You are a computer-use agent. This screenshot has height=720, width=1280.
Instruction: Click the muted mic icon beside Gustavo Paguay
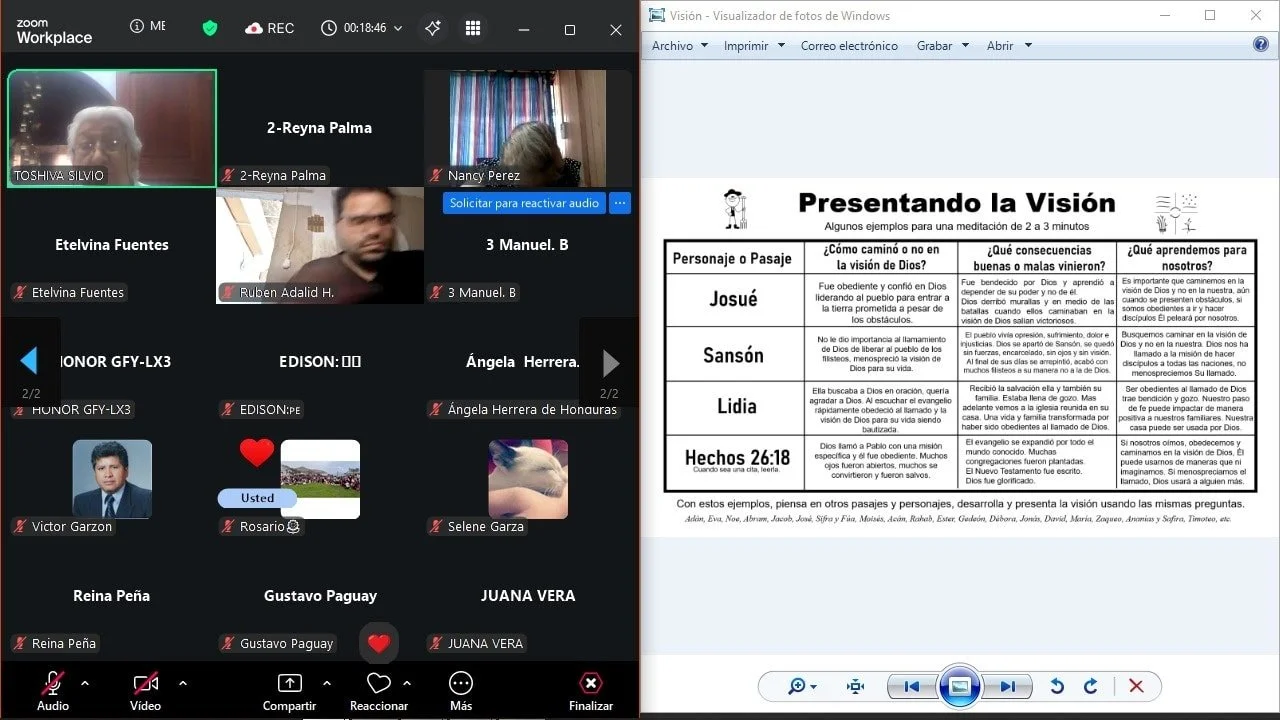point(228,644)
